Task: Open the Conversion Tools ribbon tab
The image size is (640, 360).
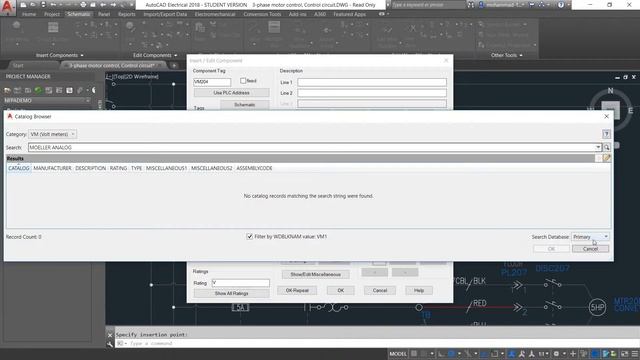Action: coord(262,14)
